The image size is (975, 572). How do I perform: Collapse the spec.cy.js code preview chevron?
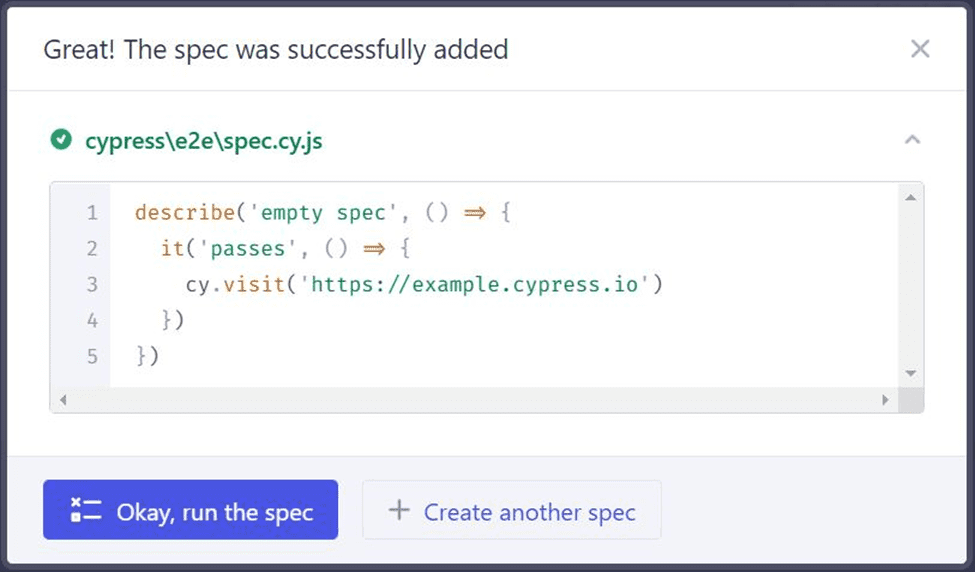click(912, 141)
